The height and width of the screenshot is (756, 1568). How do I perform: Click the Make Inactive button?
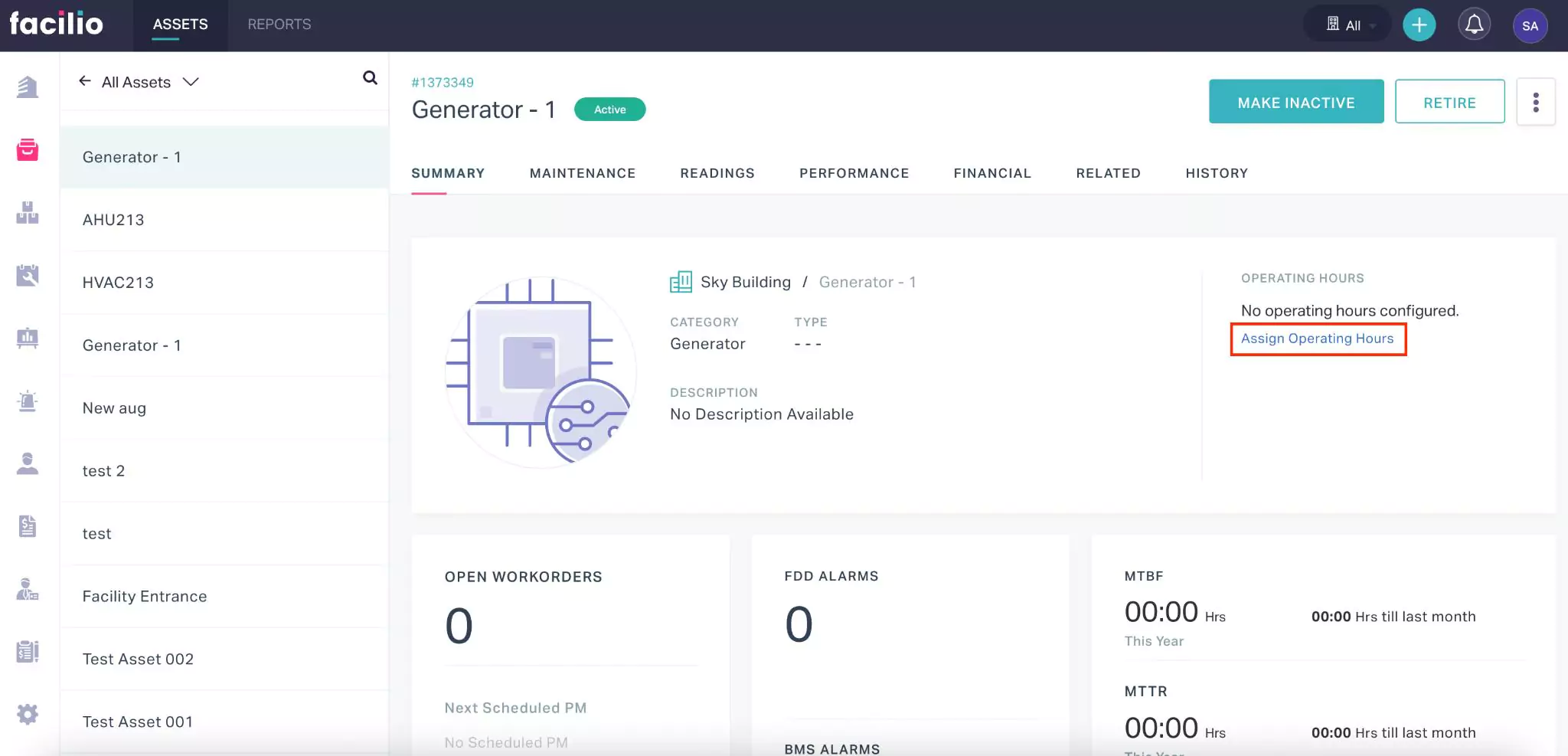(x=1295, y=102)
